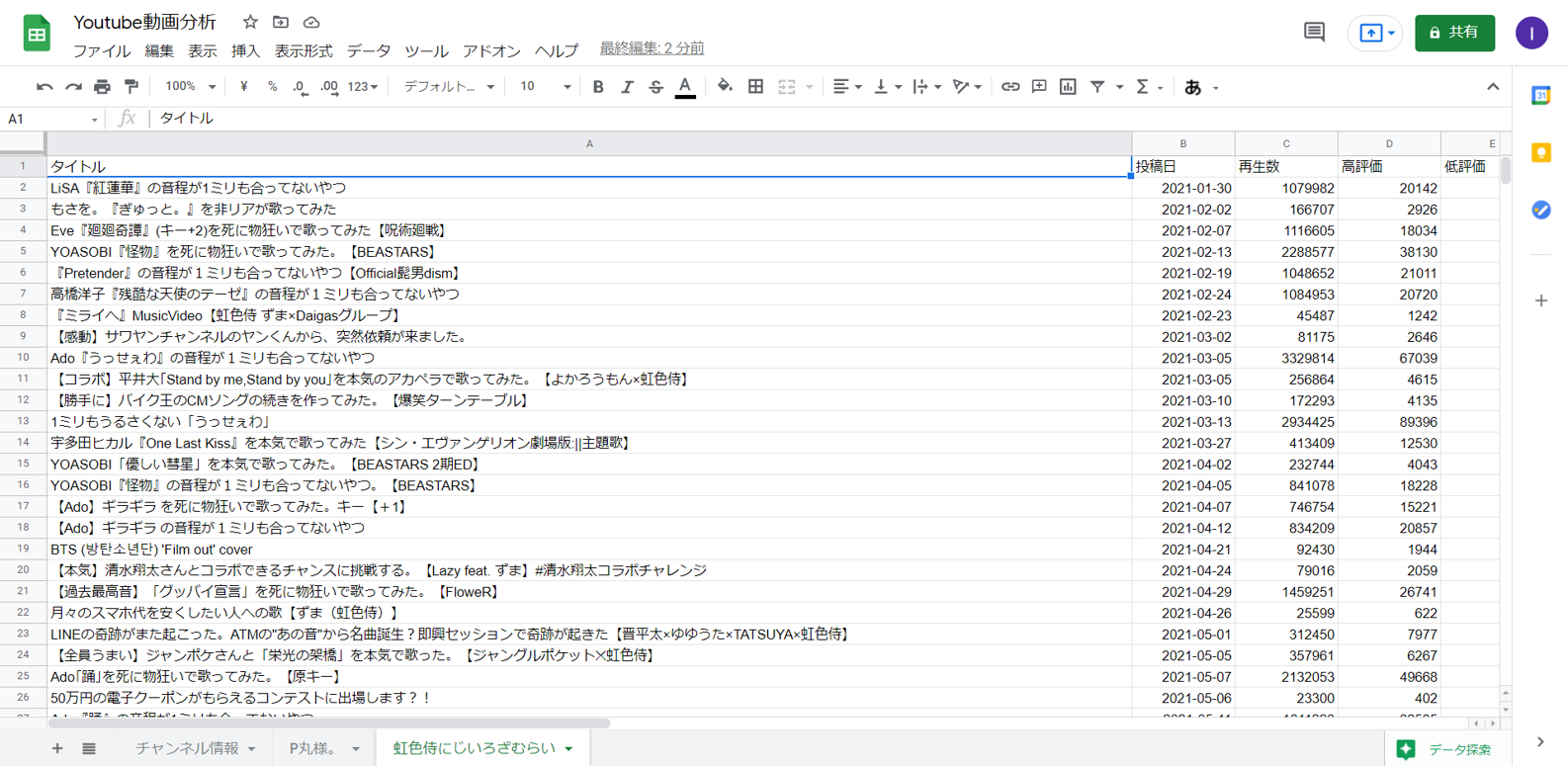Open the horizontal align dropdown
The image size is (1568, 766).
tap(846, 87)
